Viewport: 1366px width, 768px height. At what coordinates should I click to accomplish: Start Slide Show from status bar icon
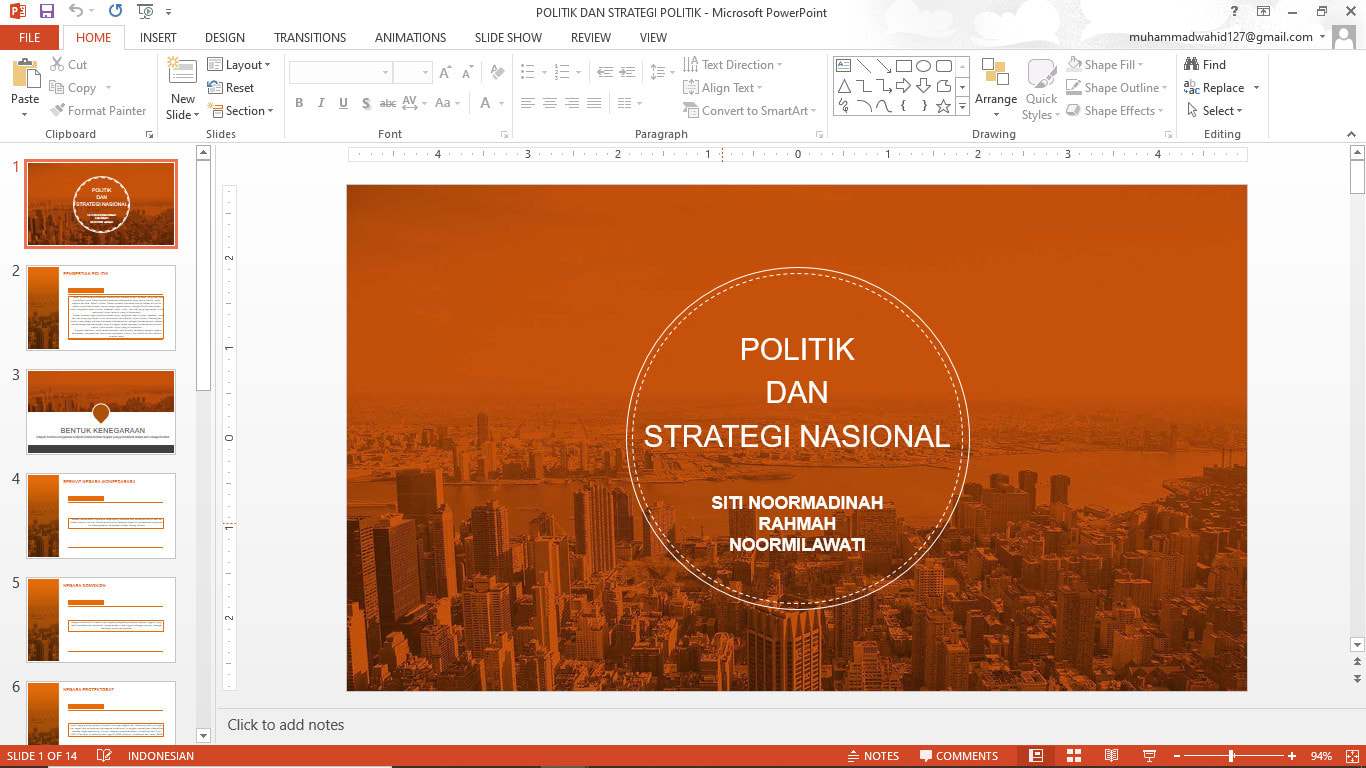point(1149,756)
